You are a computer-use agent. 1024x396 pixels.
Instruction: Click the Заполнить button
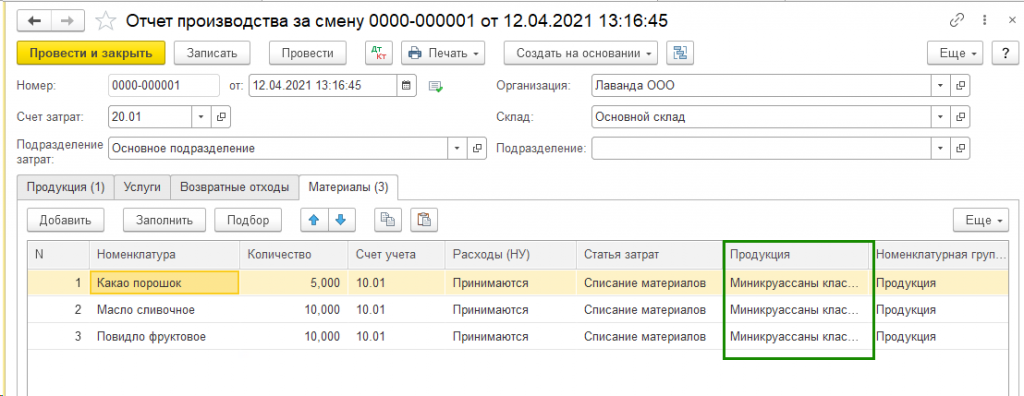(164, 220)
